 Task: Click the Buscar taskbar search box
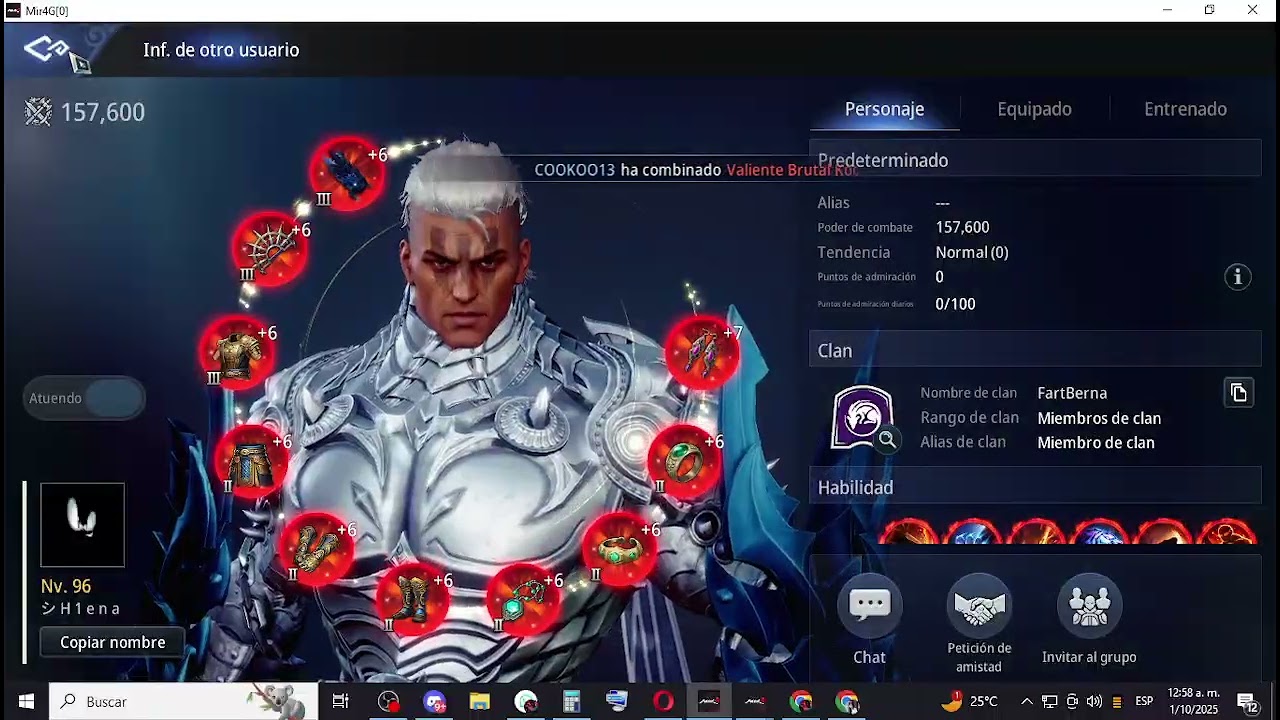click(185, 701)
